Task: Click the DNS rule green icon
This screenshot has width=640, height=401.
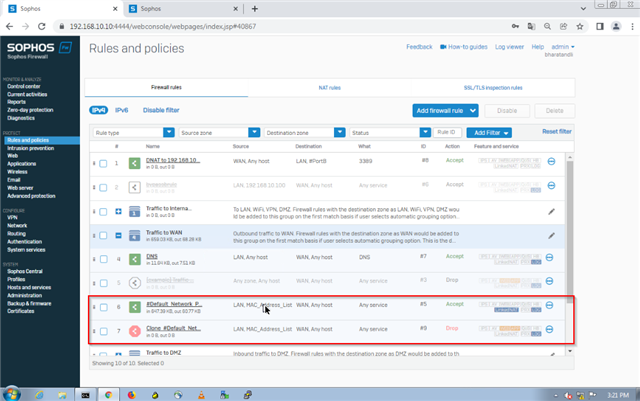Action: [135, 259]
